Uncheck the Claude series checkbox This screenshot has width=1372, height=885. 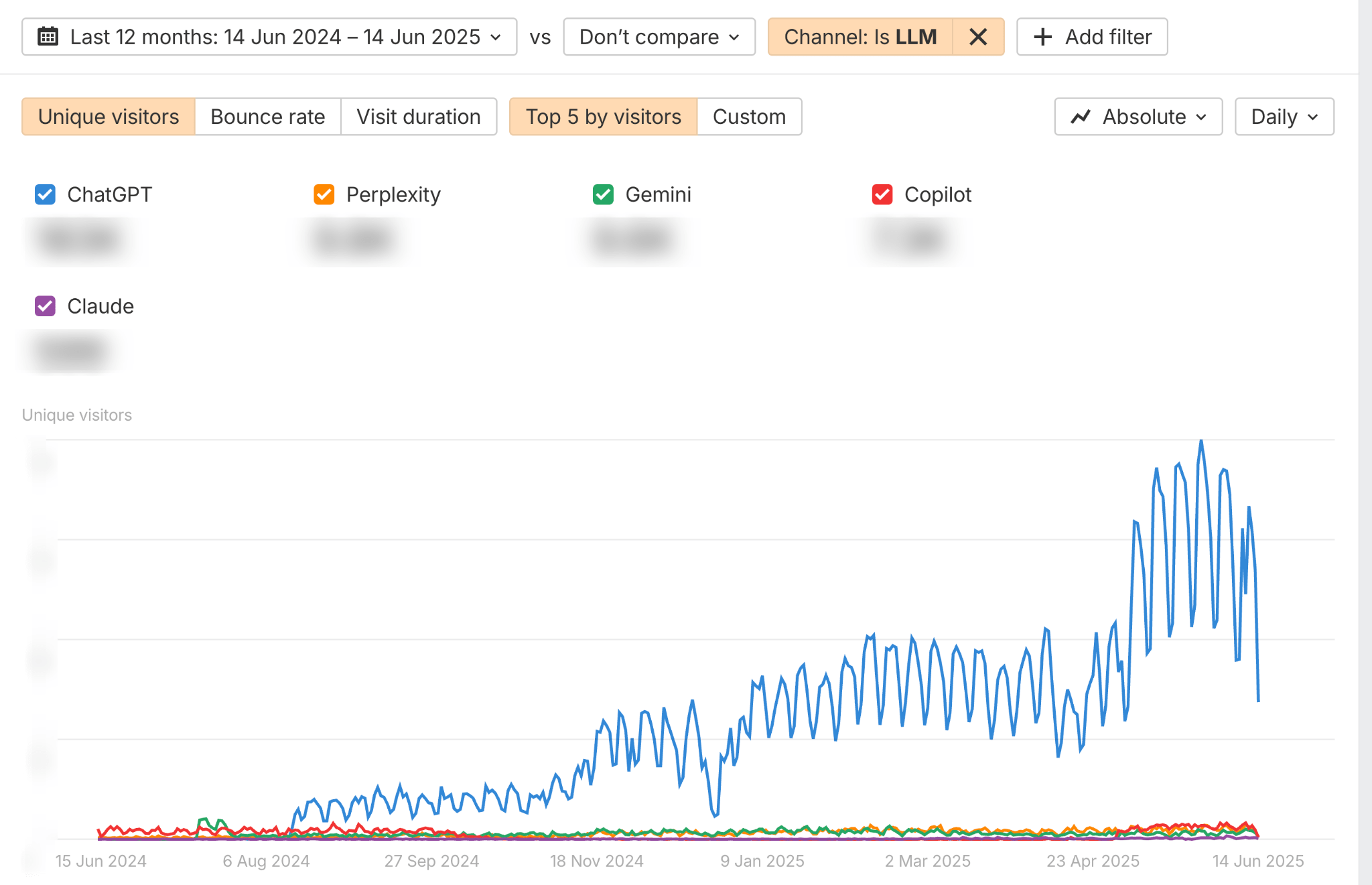point(44,306)
